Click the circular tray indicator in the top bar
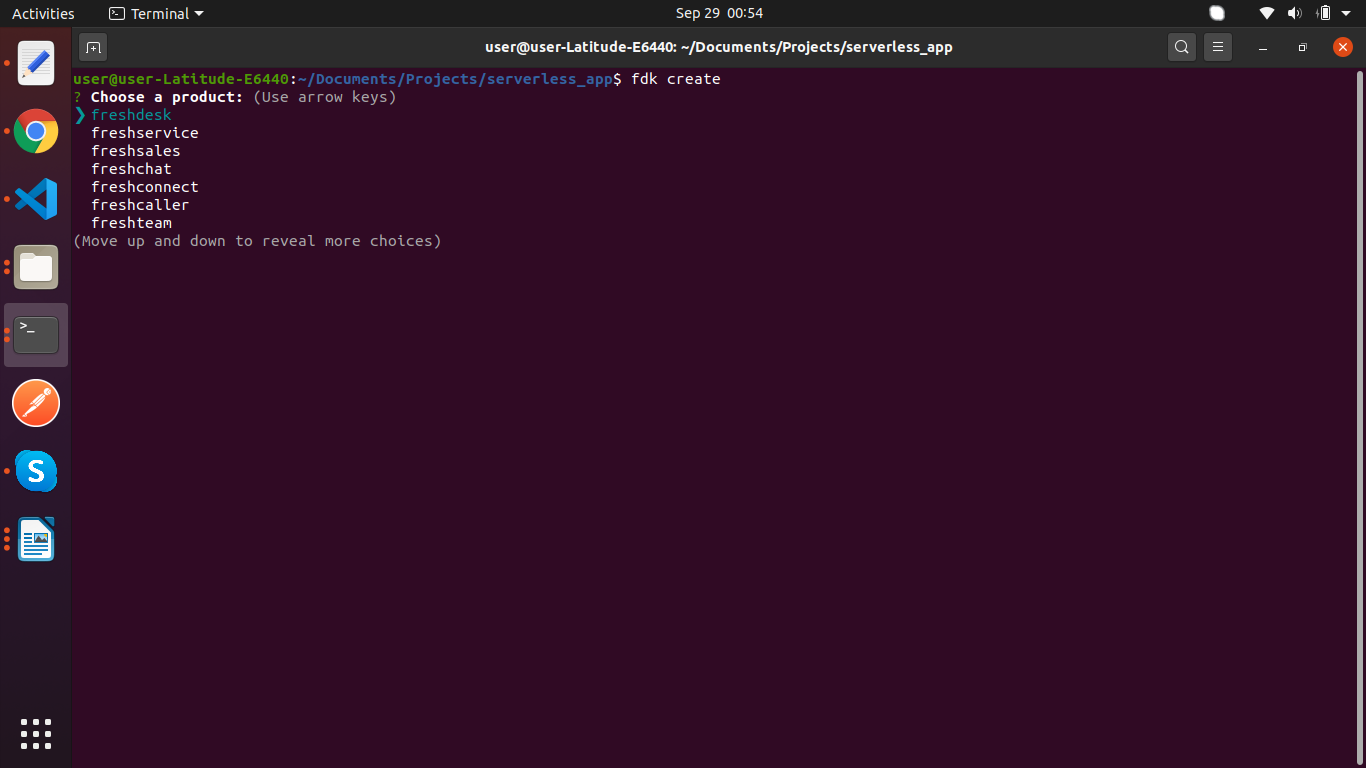 [x=1217, y=13]
